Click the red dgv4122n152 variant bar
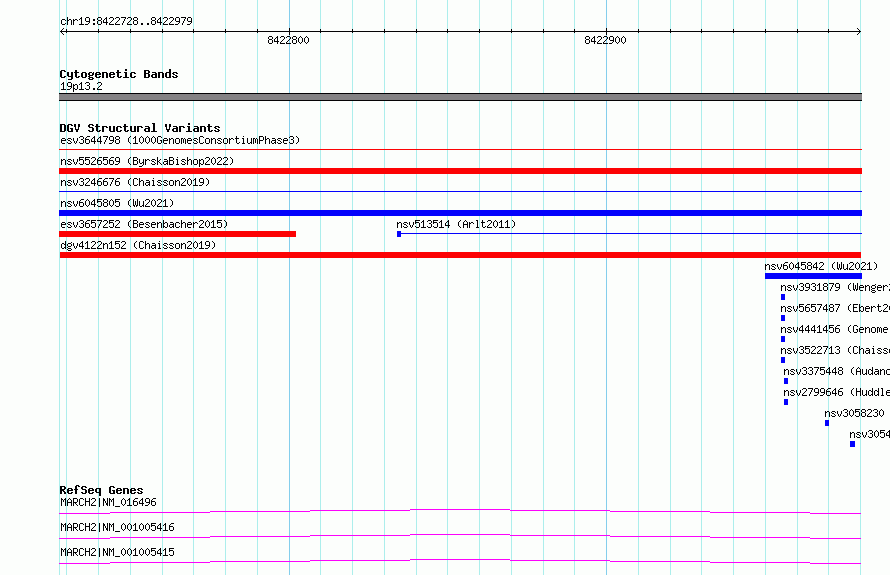Image resolution: width=890 pixels, height=575 pixels. coord(460,255)
